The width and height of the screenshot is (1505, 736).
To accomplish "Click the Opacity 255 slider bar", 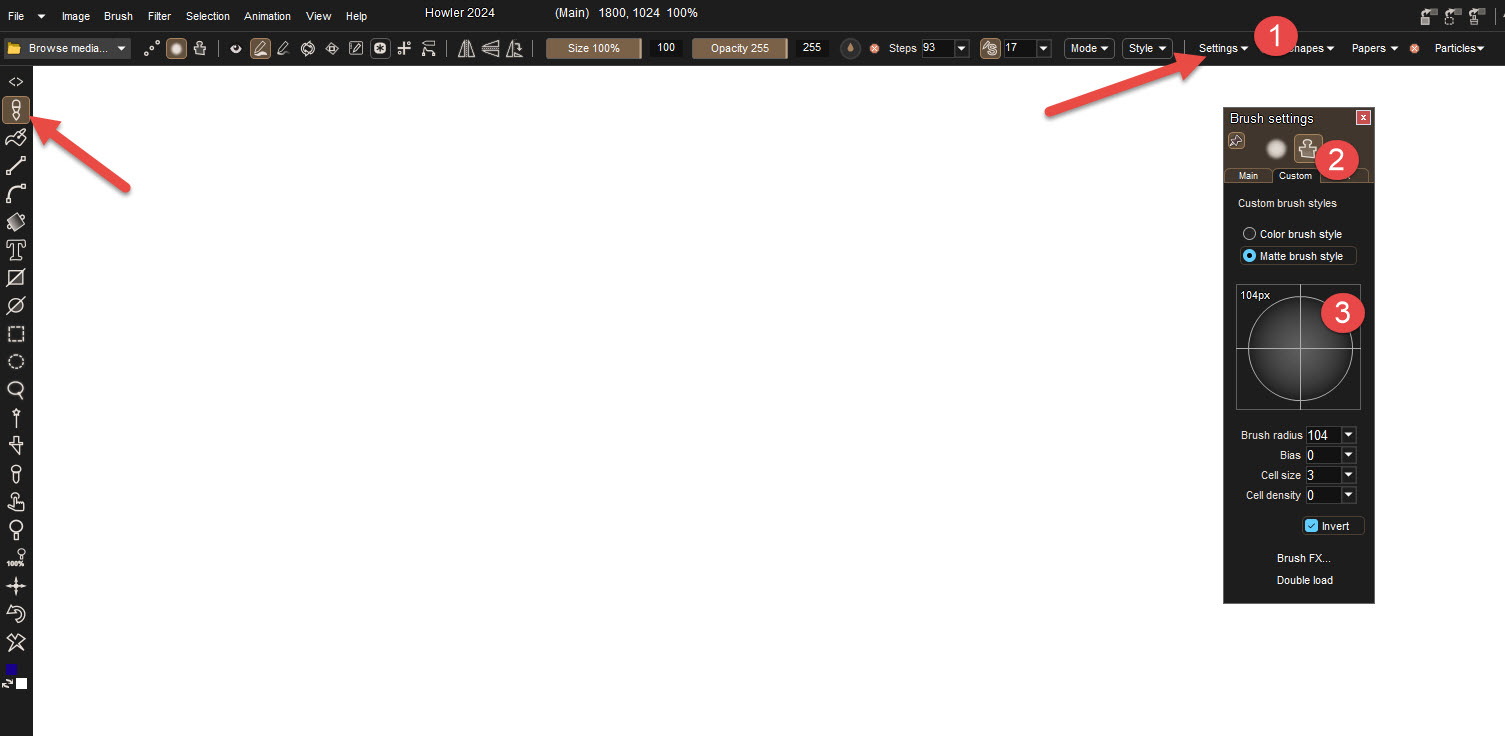I will [739, 48].
